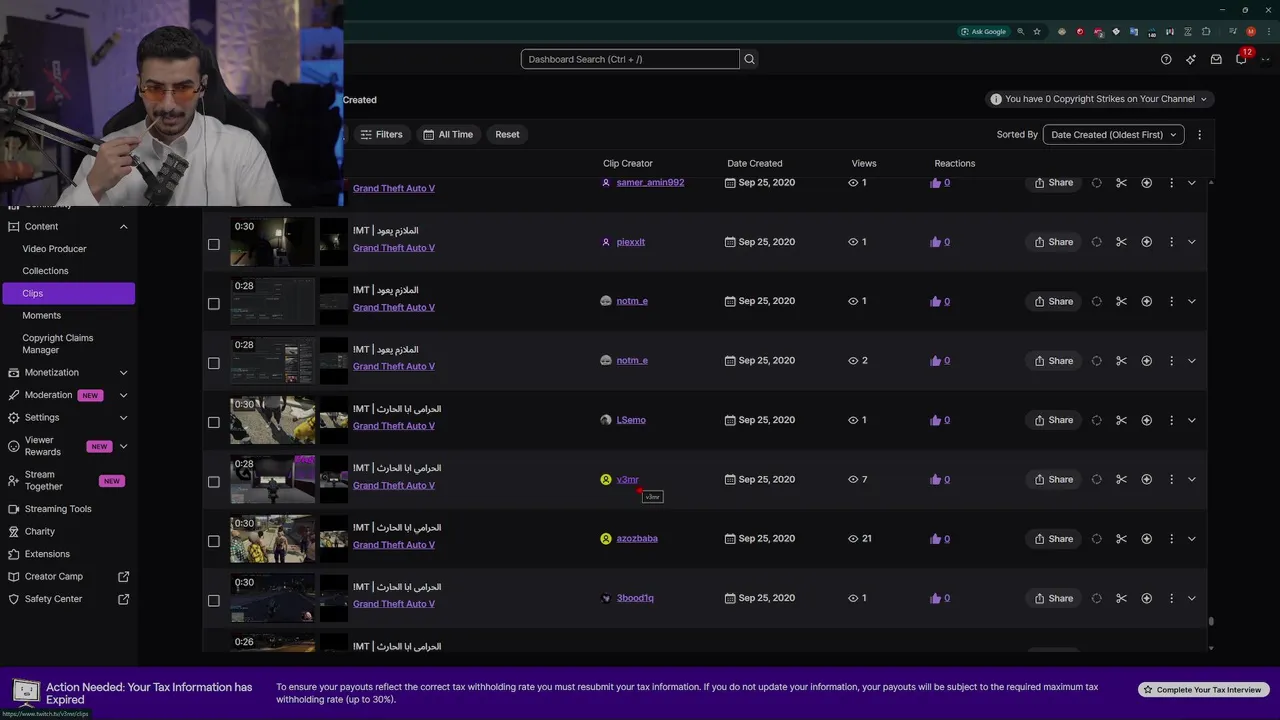Click the sparkle icon in the top bar
This screenshot has width=1280, height=720.
pos(1191,59)
